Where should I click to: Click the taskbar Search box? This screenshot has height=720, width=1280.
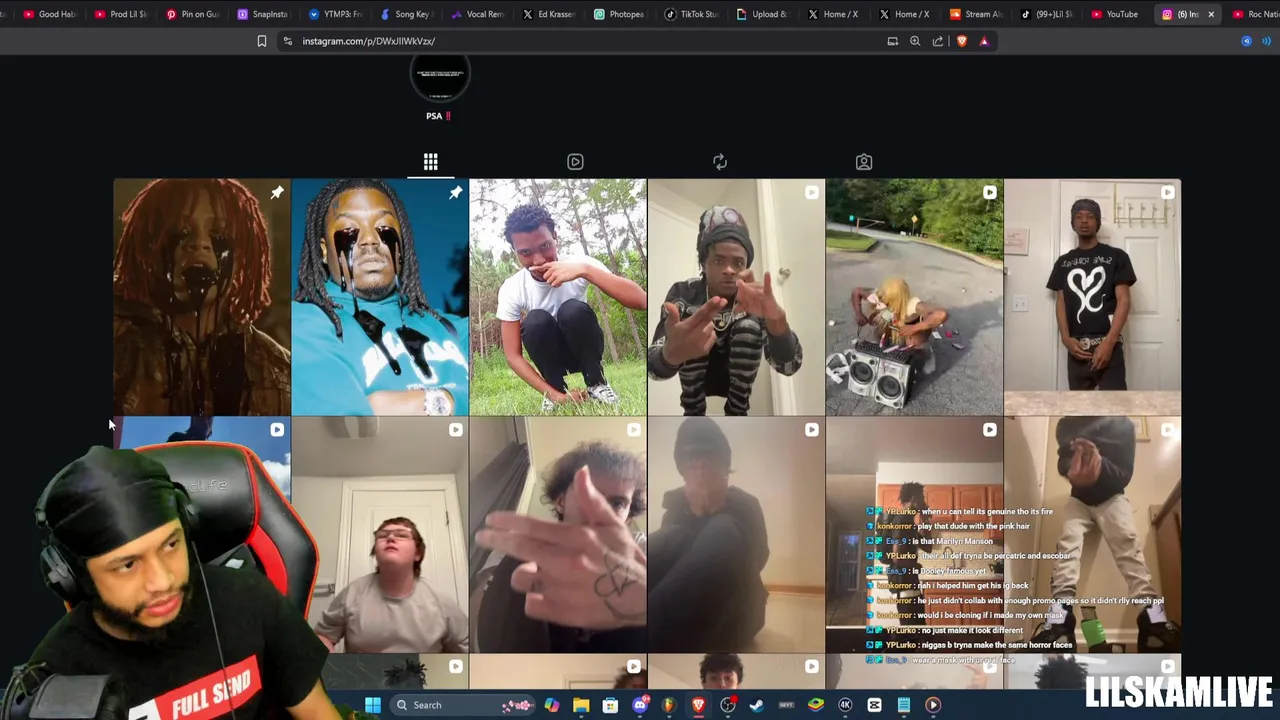(x=464, y=705)
